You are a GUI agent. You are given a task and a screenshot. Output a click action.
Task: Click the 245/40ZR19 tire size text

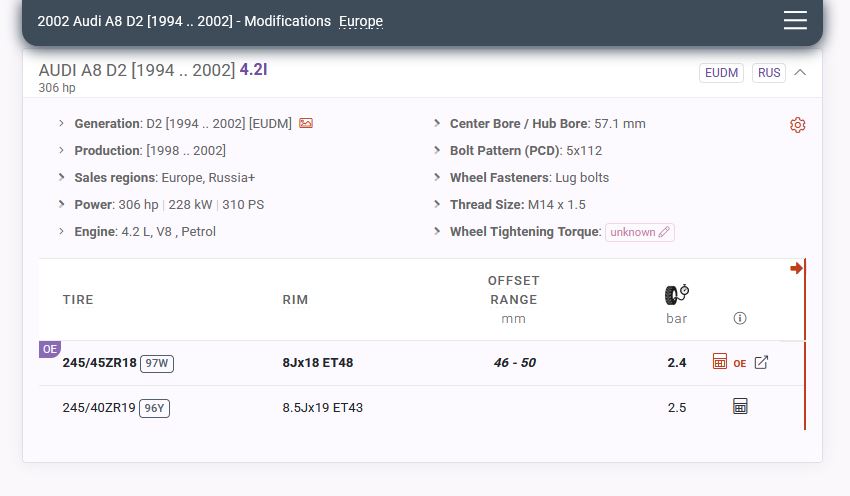coord(99,408)
